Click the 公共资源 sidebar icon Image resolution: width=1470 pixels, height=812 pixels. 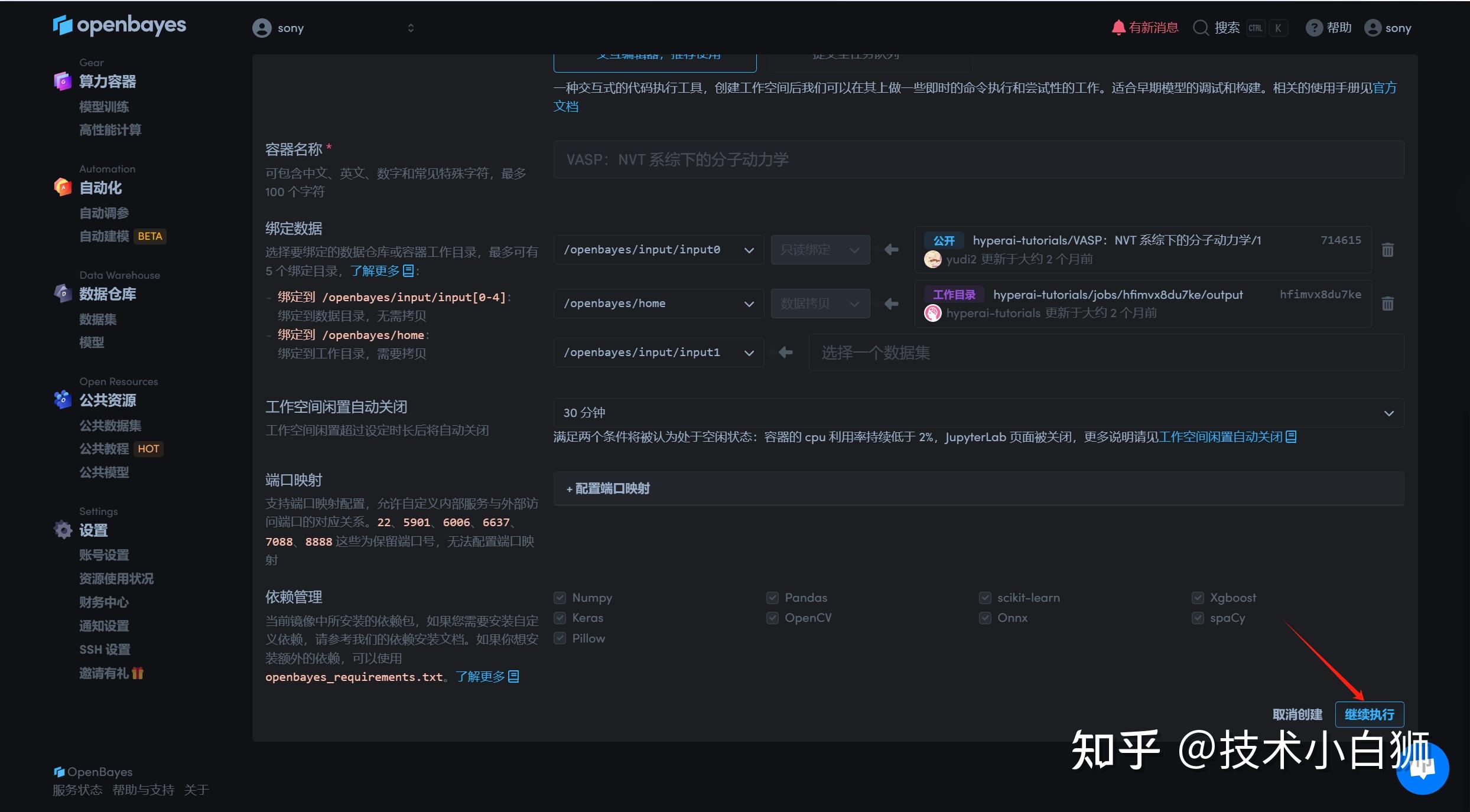(62, 400)
